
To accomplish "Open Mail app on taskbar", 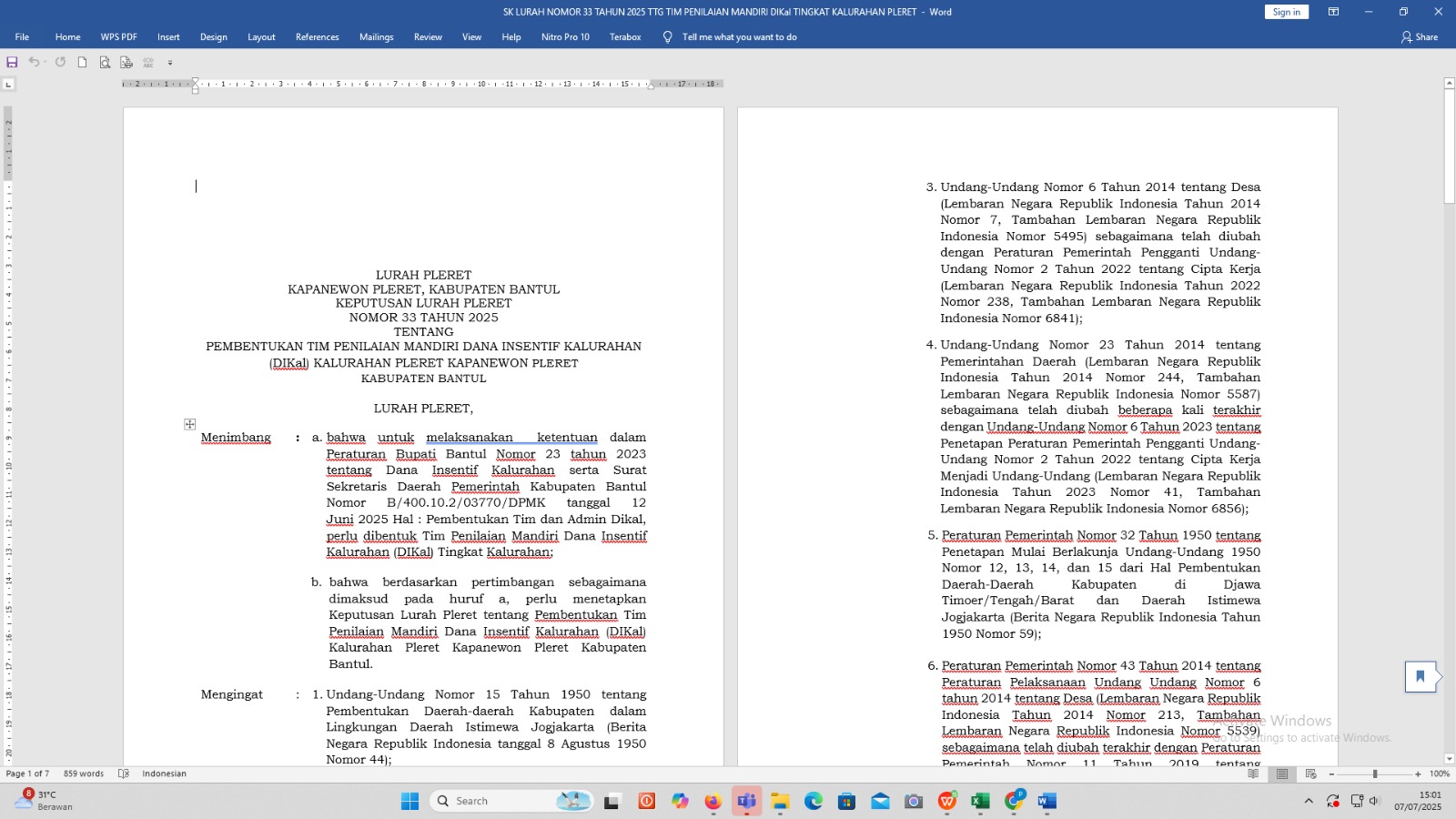I will 880,801.
